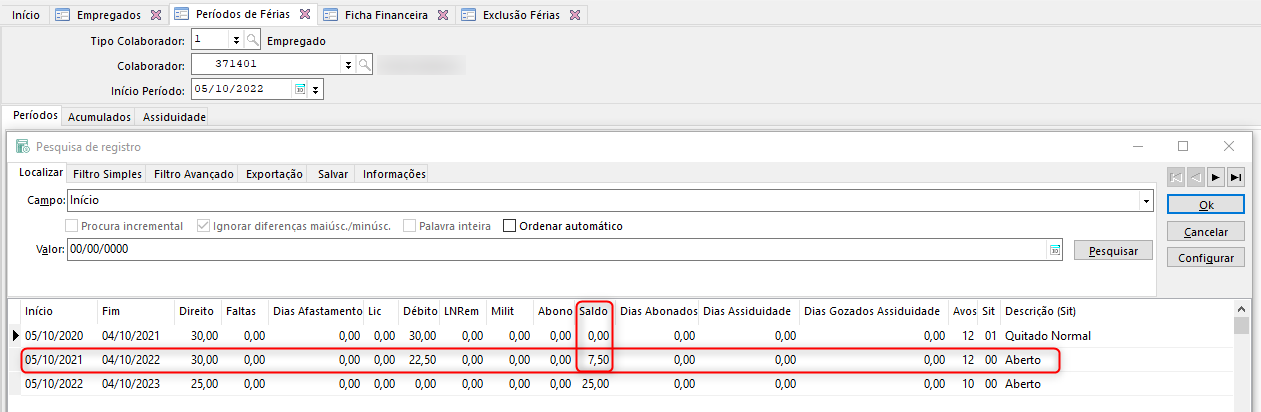This screenshot has height=412, width=1261.
Task: Click the Dias Afastamento column header
Action: (x=316, y=311)
